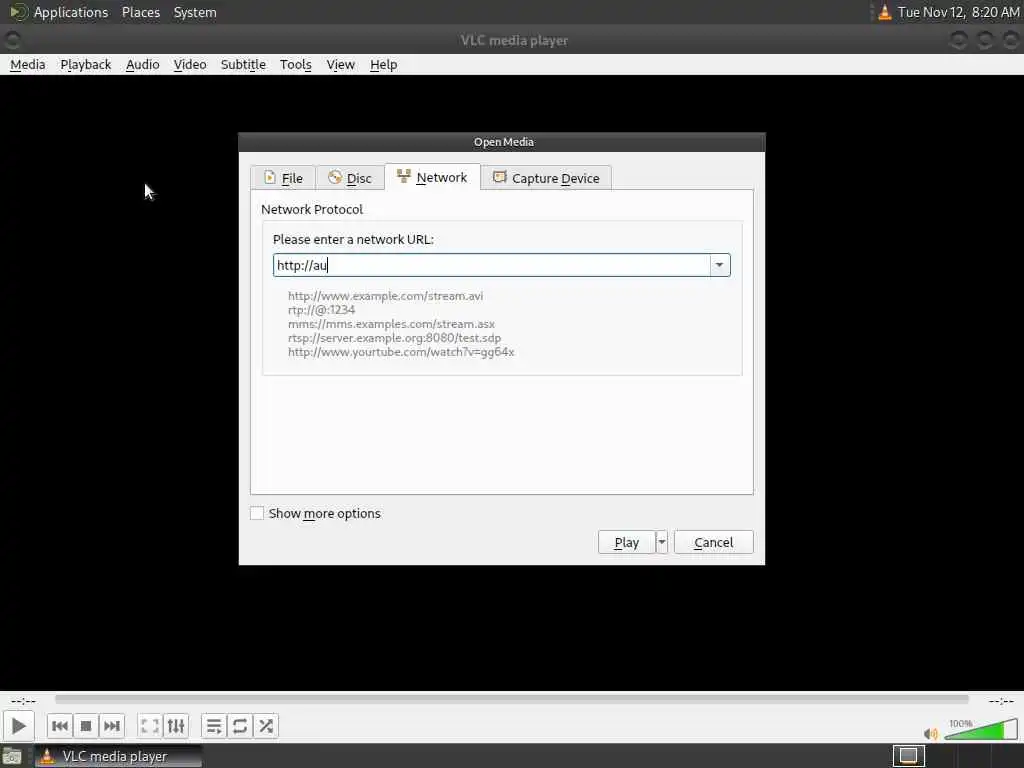Adjust the volume slider
Screen dimensions: 1024x768
tap(981, 729)
